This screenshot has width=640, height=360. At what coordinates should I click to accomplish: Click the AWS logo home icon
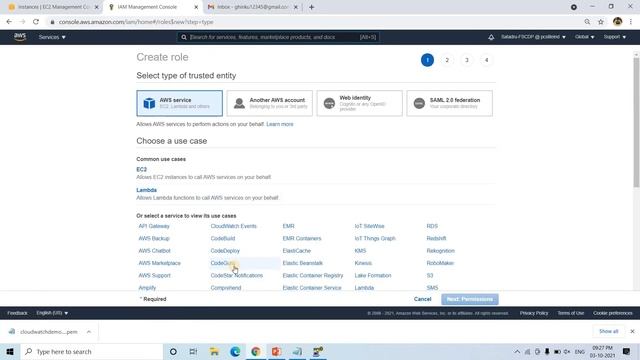pos(20,37)
